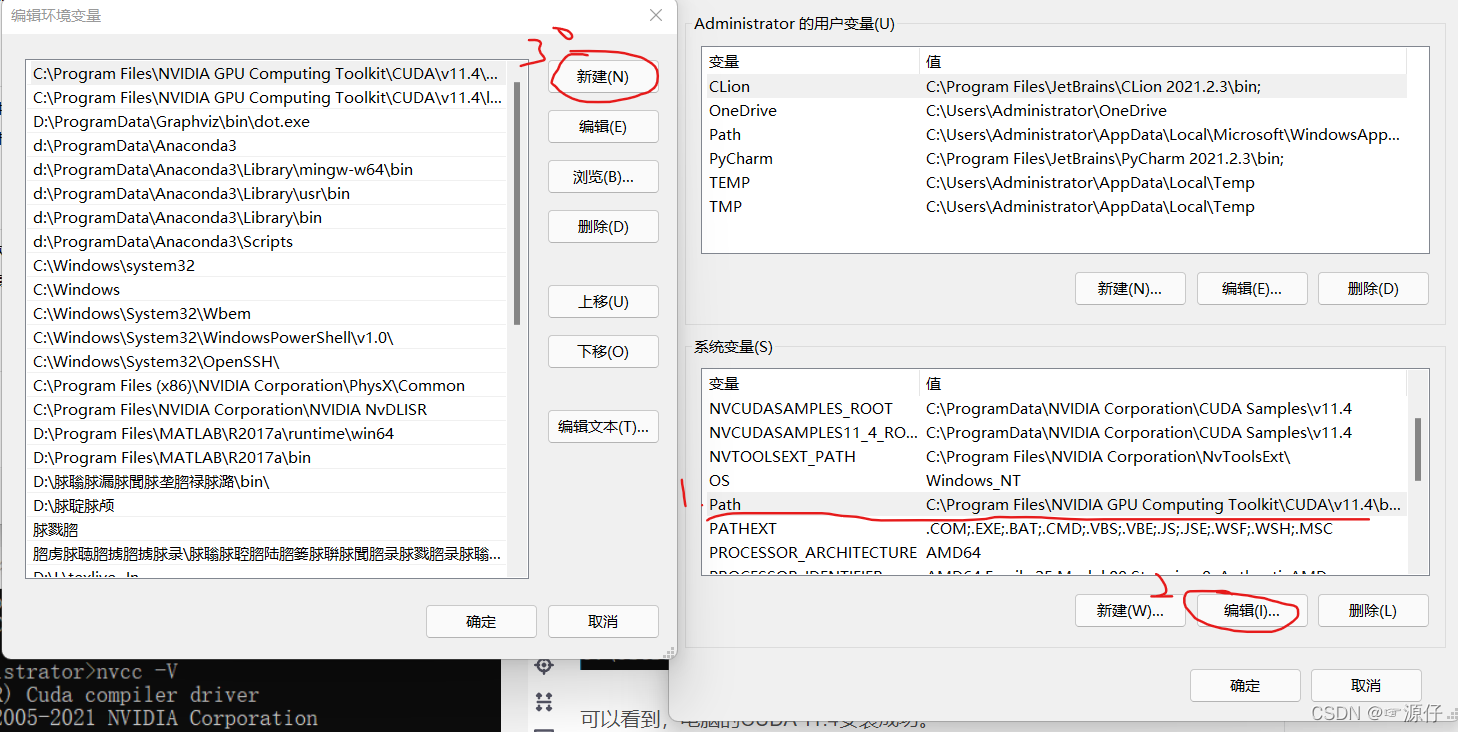The width and height of the screenshot is (1458, 732).
Task: Select d:\ProgramData\Anaconda3\Scripts entry
Action: (268, 242)
